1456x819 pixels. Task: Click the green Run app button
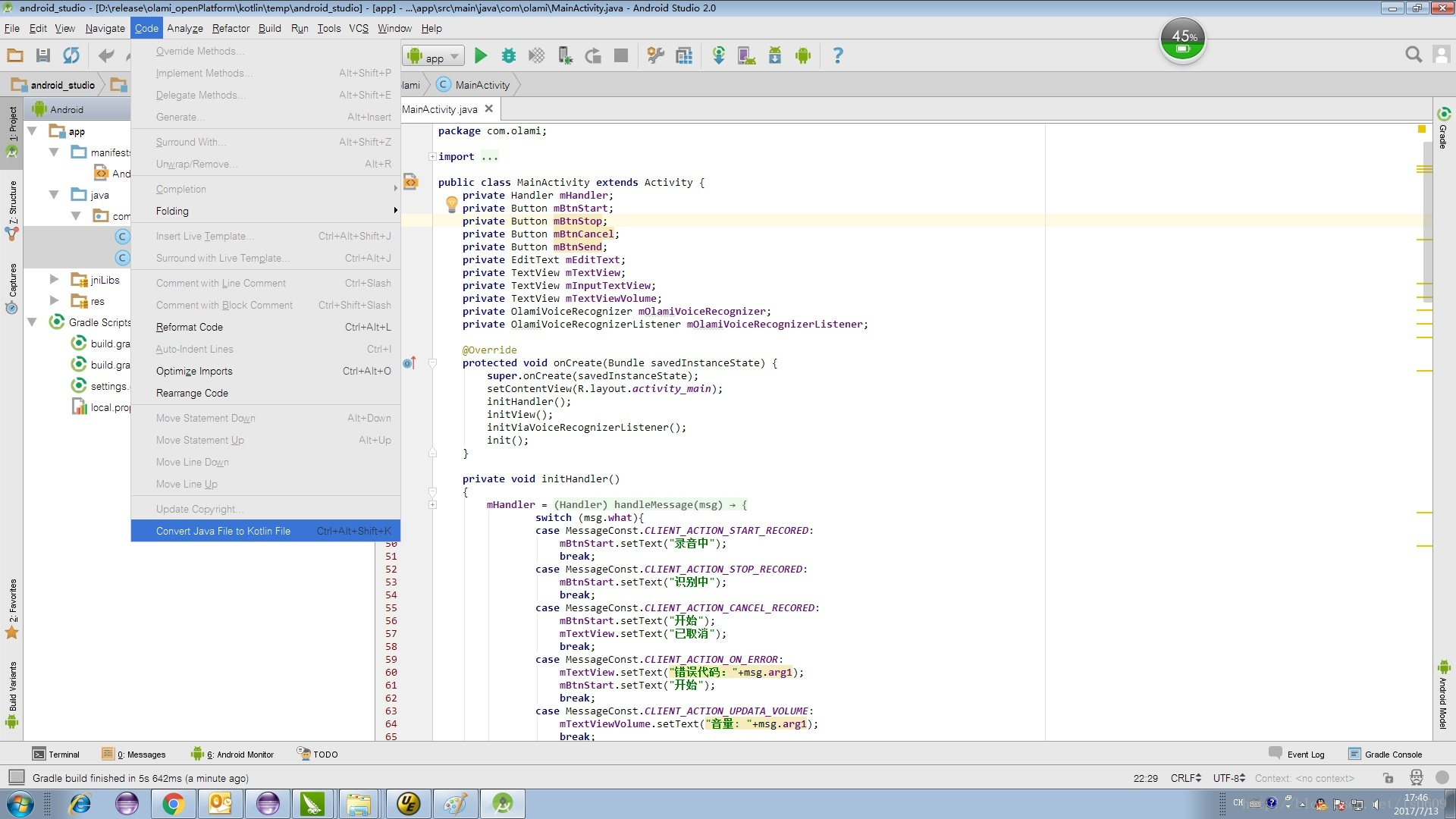pyautogui.click(x=480, y=55)
